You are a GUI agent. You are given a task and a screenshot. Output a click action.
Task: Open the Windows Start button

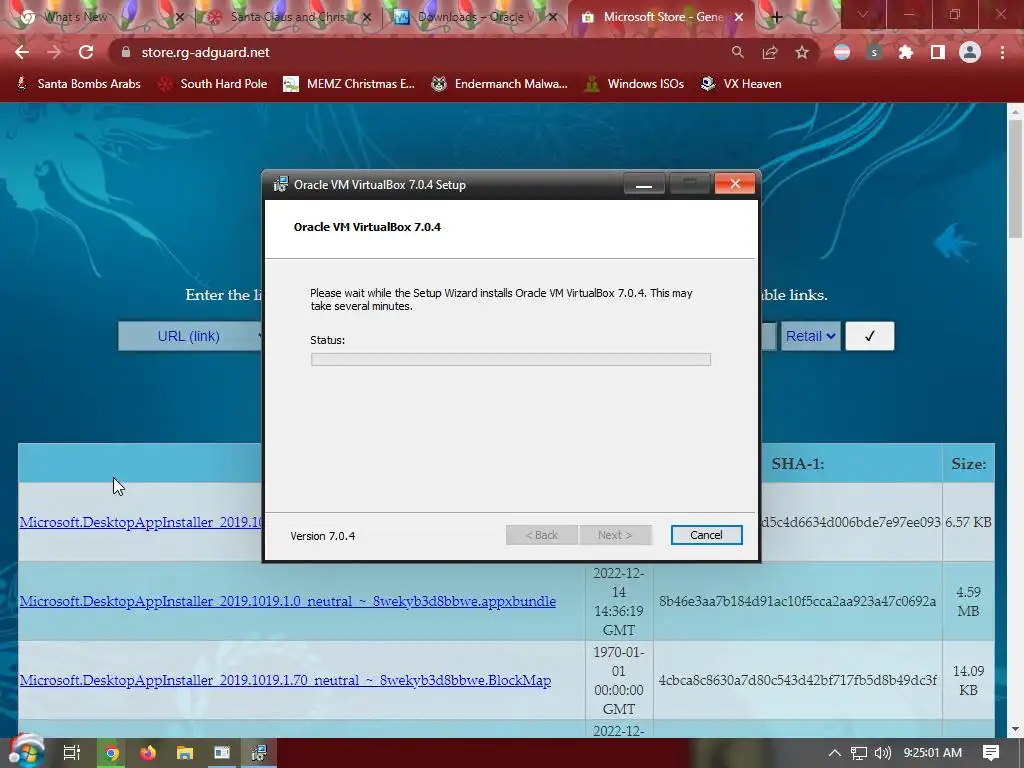click(25, 752)
